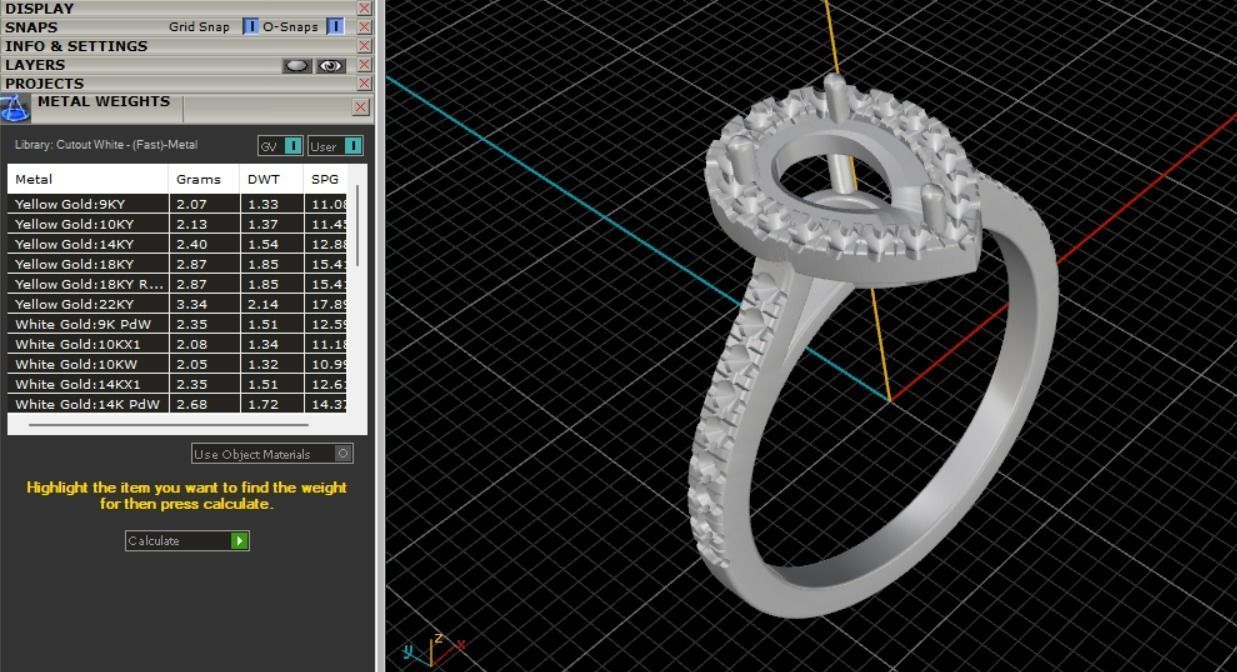
Task: Click the horizontal scrollbar below metal table
Action: coord(168,425)
